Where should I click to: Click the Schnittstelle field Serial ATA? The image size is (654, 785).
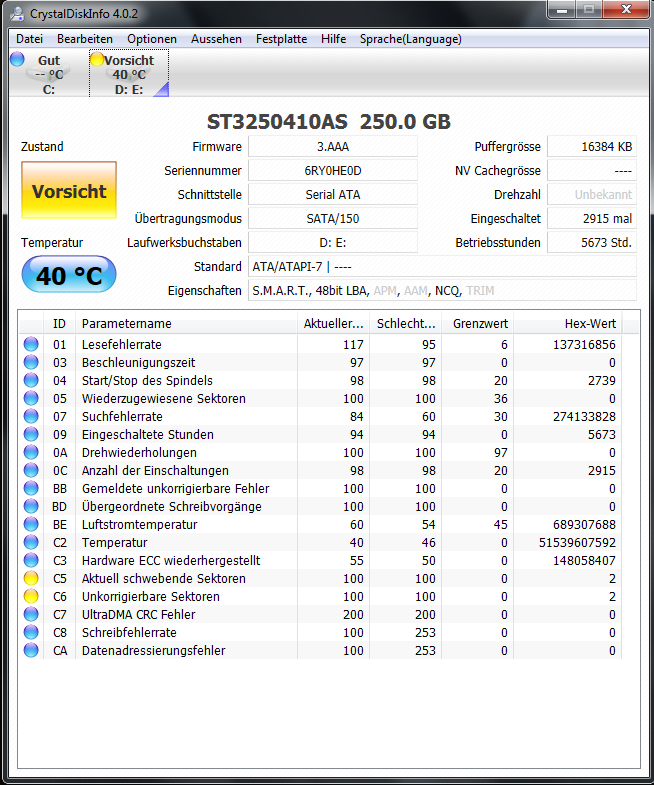point(333,195)
